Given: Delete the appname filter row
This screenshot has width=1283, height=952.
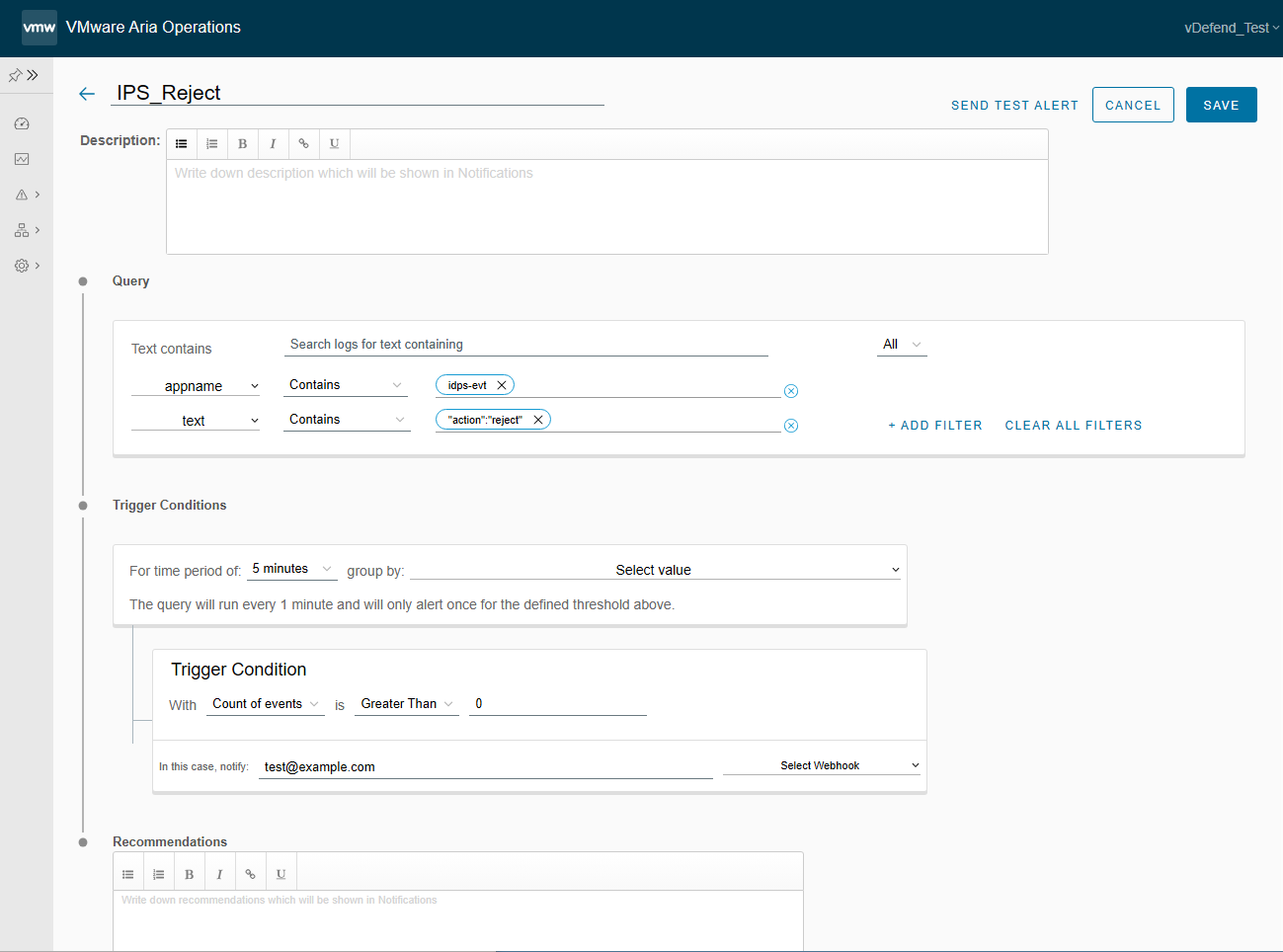Looking at the screenshot, I should click(791, 391).
